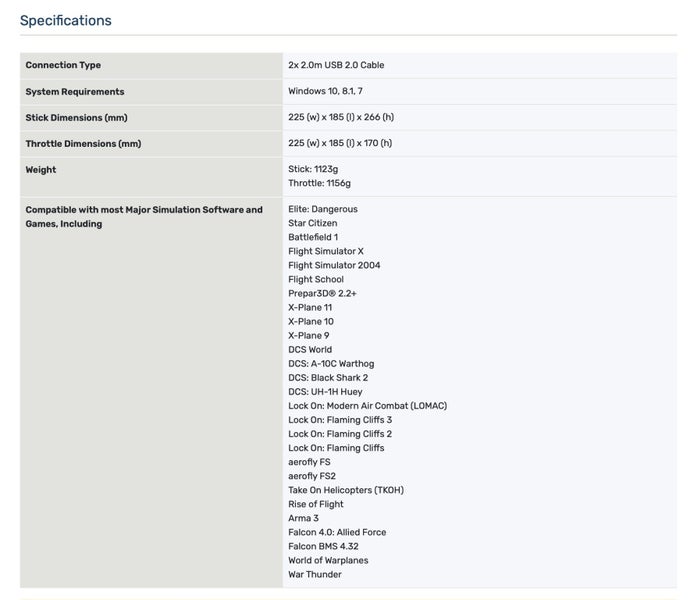Select the Connection Type label
694x600 pixels.
click(x=63, y=65)
